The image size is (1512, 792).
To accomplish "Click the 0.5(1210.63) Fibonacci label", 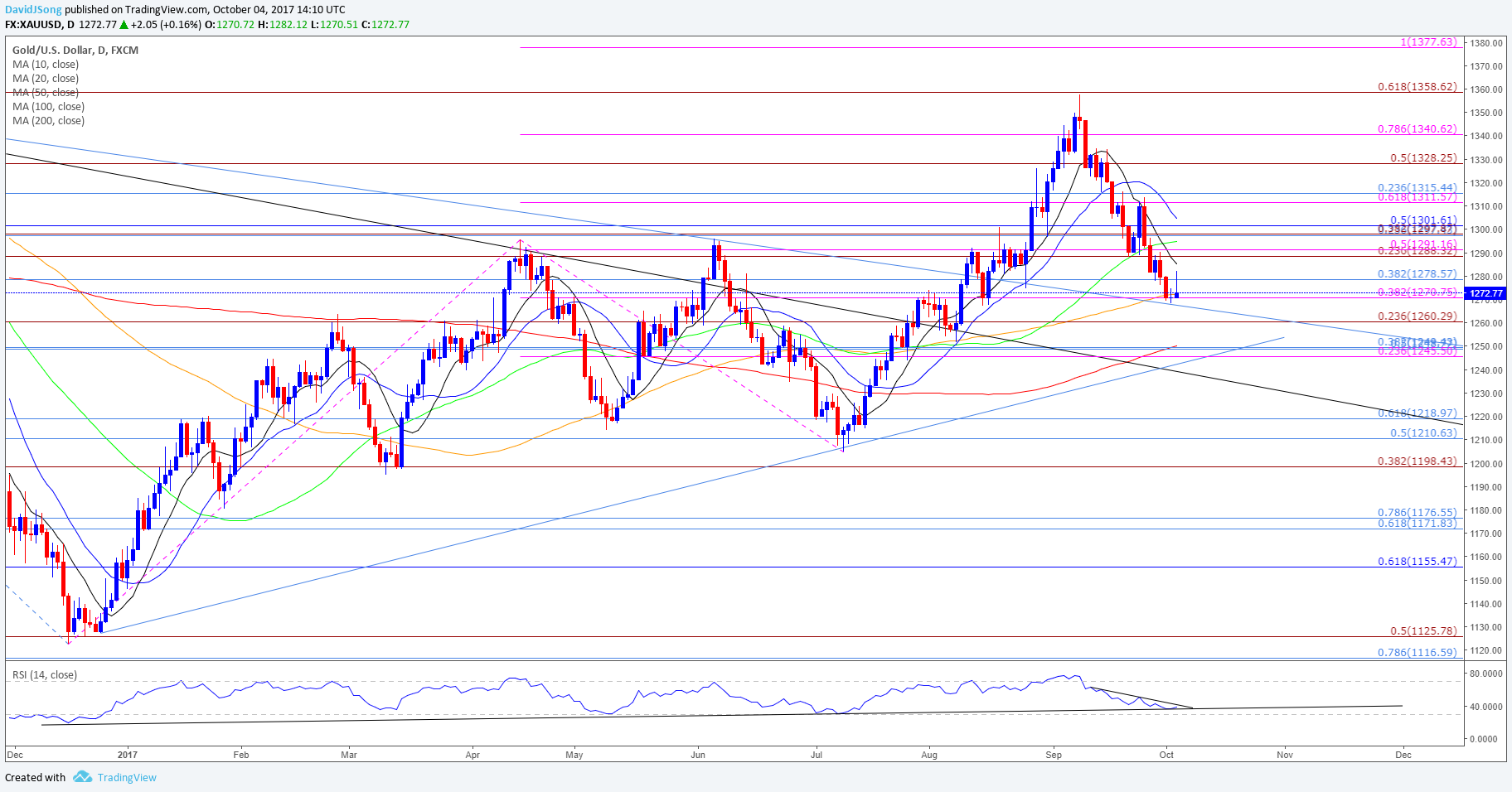I will click(1423, 432).
